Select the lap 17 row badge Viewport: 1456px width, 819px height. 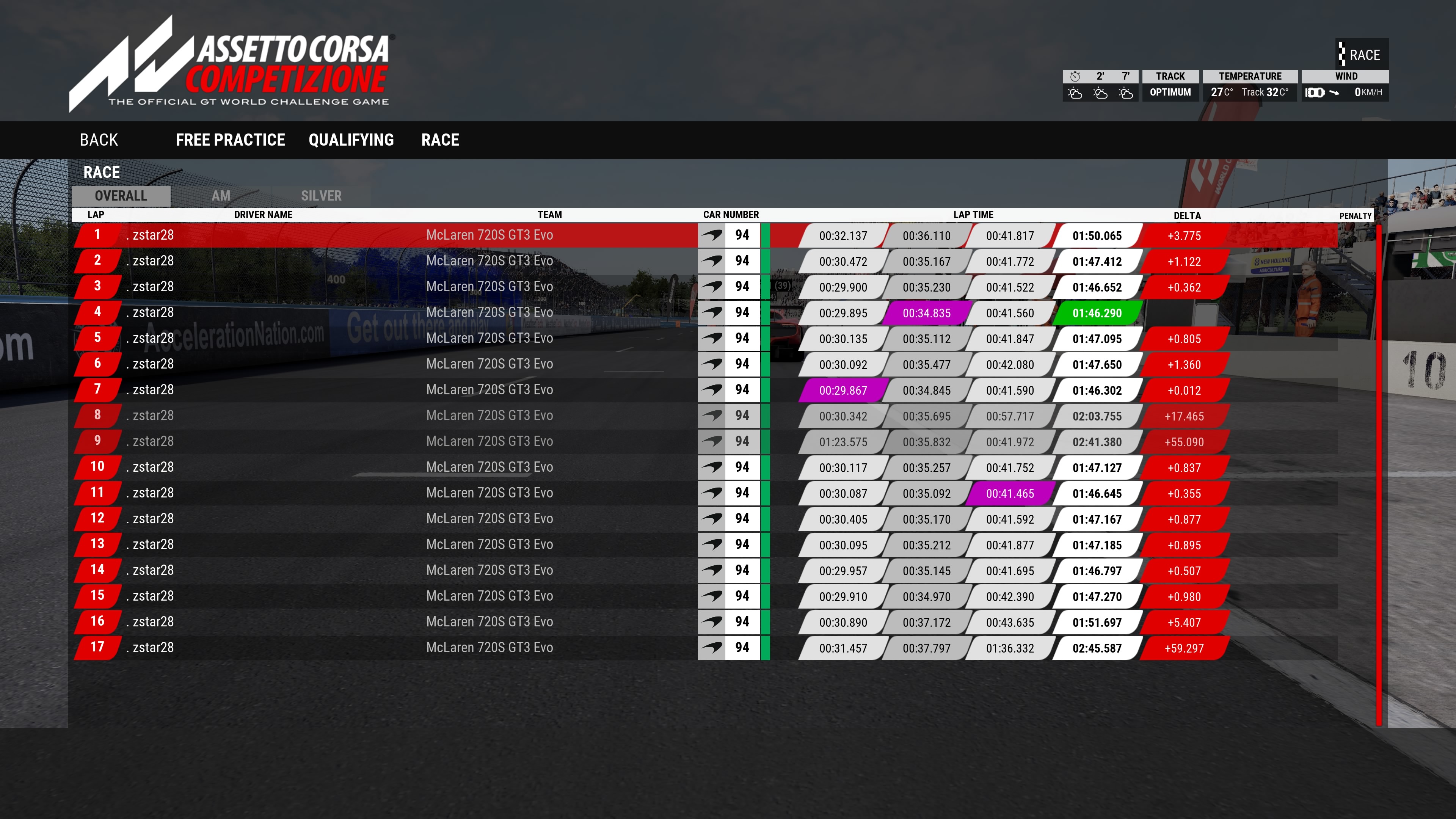(97, 648)
